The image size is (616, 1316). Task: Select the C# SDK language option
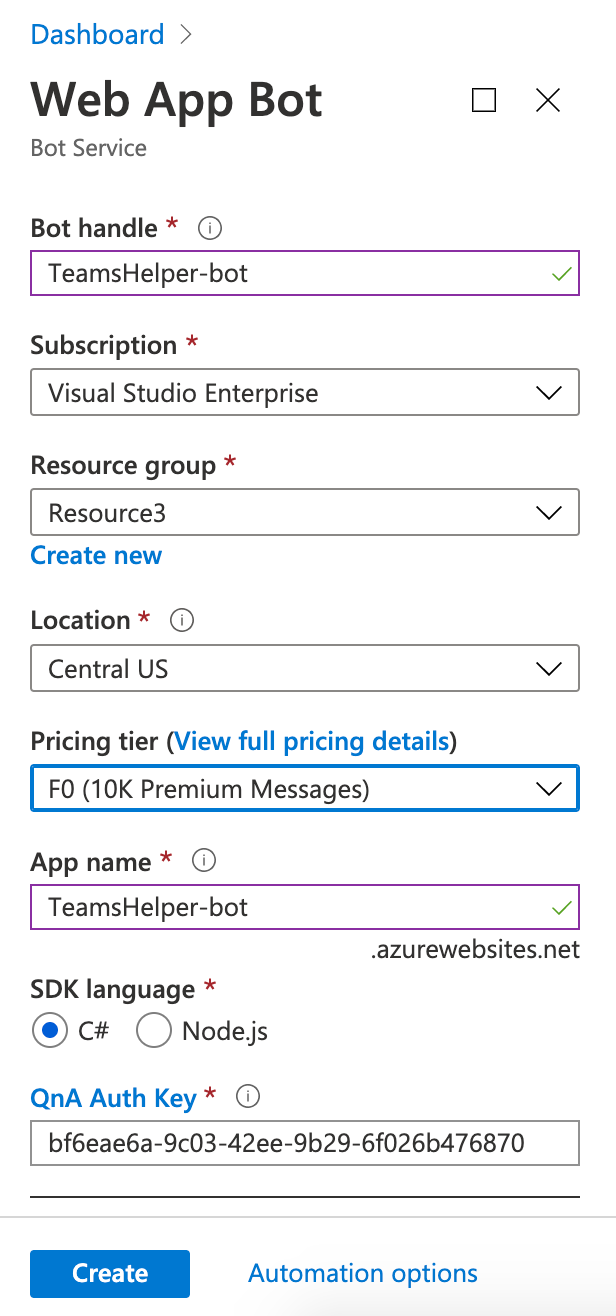pyautogui.click(x=49, y=1030)
